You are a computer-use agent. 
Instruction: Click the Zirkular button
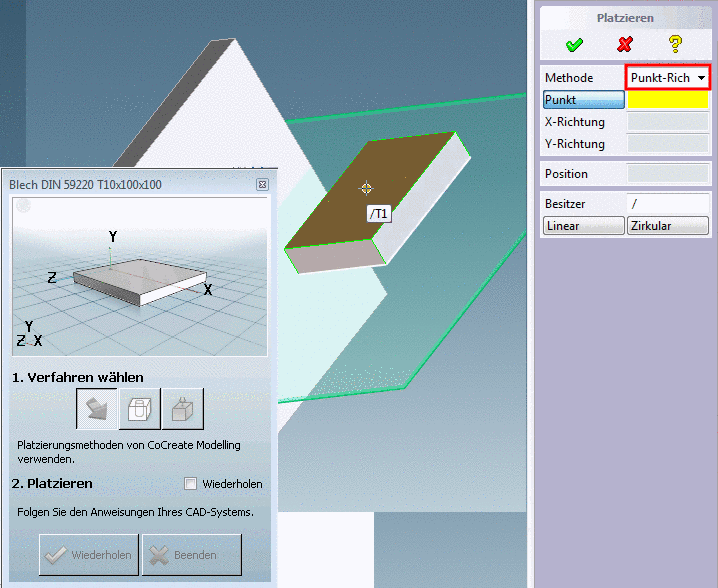(668, 226)
